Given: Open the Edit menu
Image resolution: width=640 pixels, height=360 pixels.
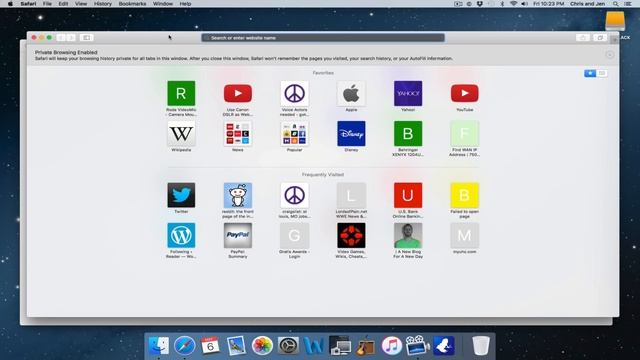Looking at the screenshot, I should [63, 4].
